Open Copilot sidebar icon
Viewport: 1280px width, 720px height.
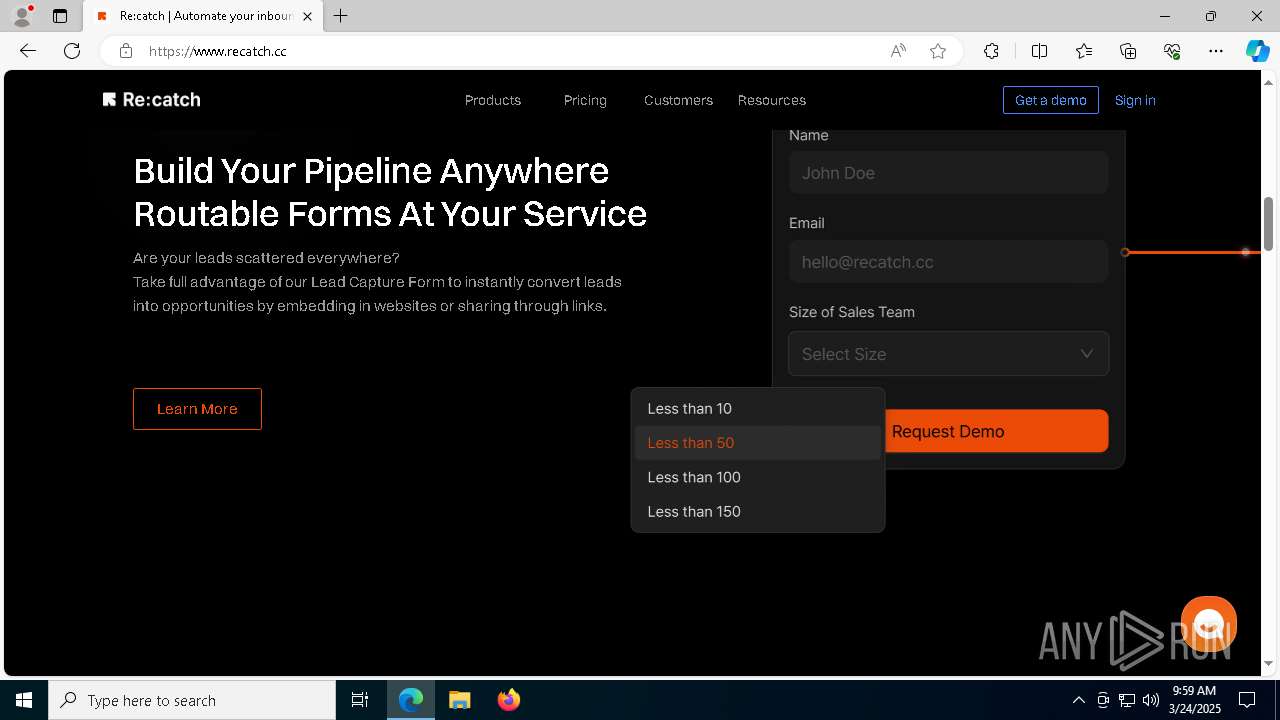coord(1257,51)
